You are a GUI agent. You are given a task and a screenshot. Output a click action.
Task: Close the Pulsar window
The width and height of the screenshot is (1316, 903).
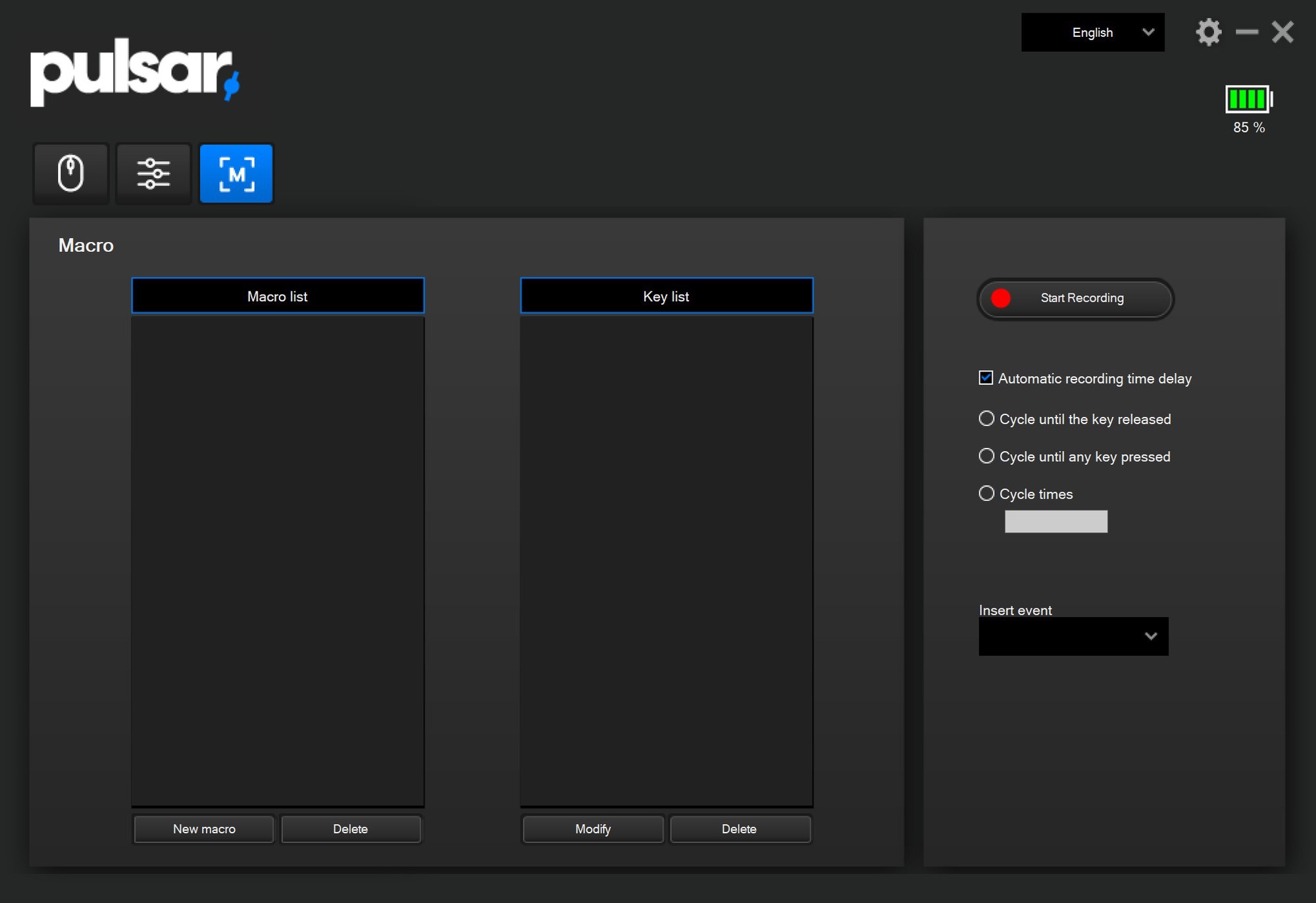point(1282,32)
